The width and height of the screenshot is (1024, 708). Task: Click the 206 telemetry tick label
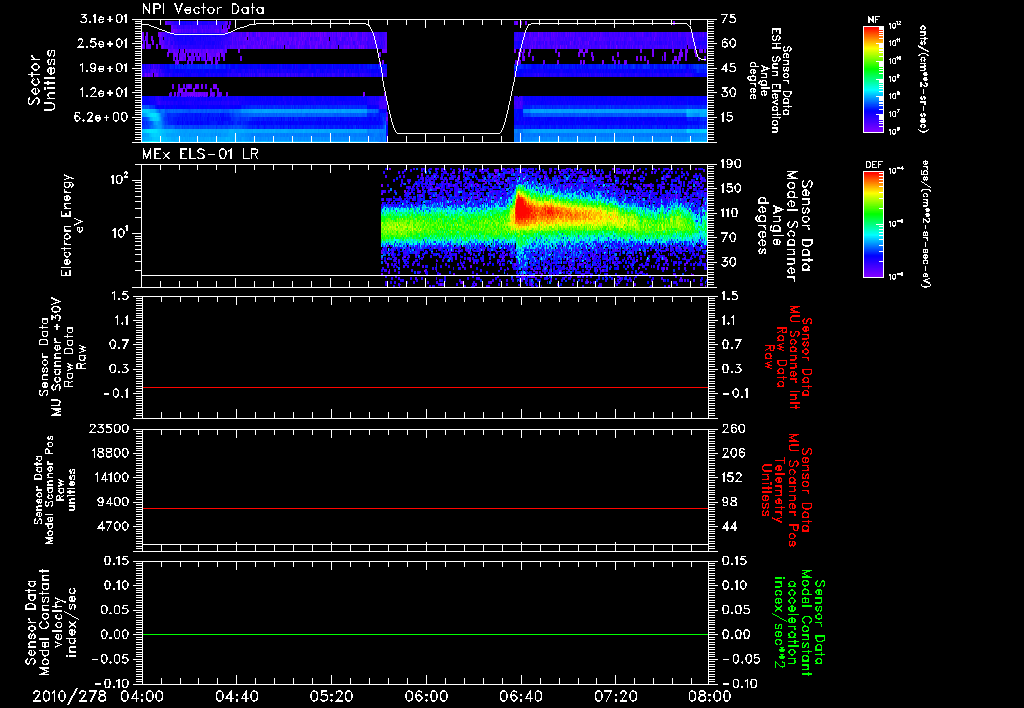[x=731, y=453]
